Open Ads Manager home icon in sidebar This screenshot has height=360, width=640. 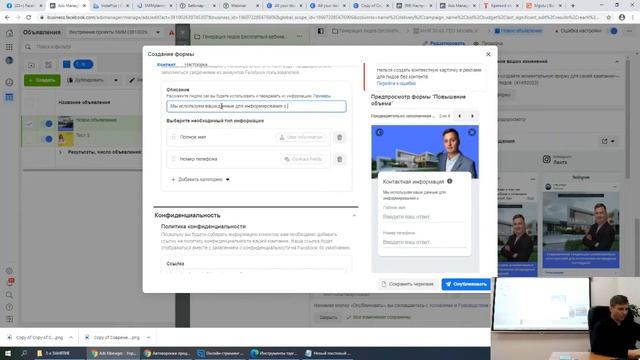[9, 33]
